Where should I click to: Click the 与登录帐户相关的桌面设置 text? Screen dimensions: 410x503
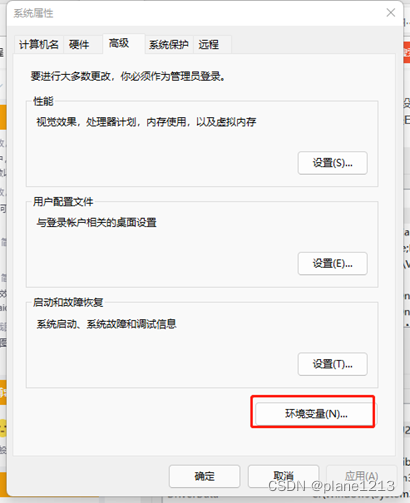[96, 222]
